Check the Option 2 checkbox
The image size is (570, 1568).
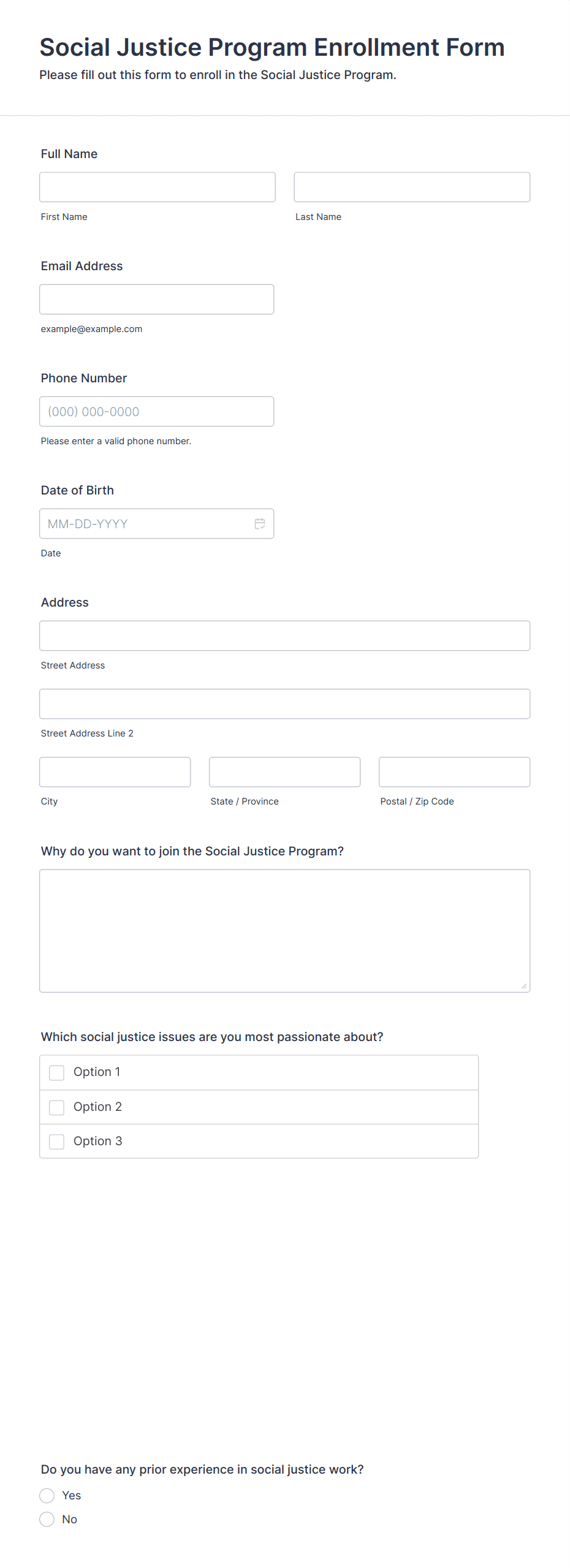(x=56, y=1107)
